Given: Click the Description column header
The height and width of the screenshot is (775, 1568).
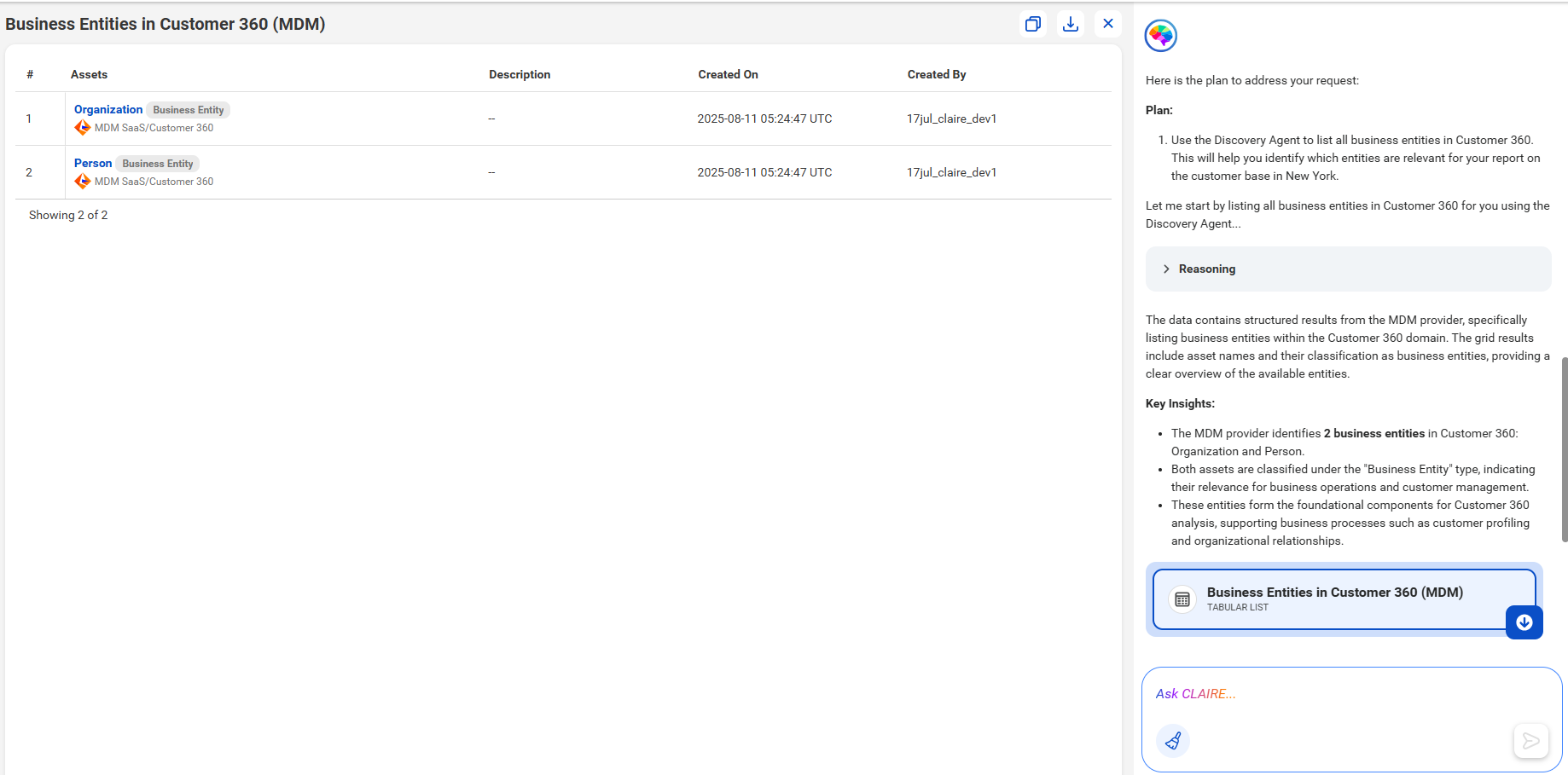Looking at the screenshot, I should tap(520, 75).
